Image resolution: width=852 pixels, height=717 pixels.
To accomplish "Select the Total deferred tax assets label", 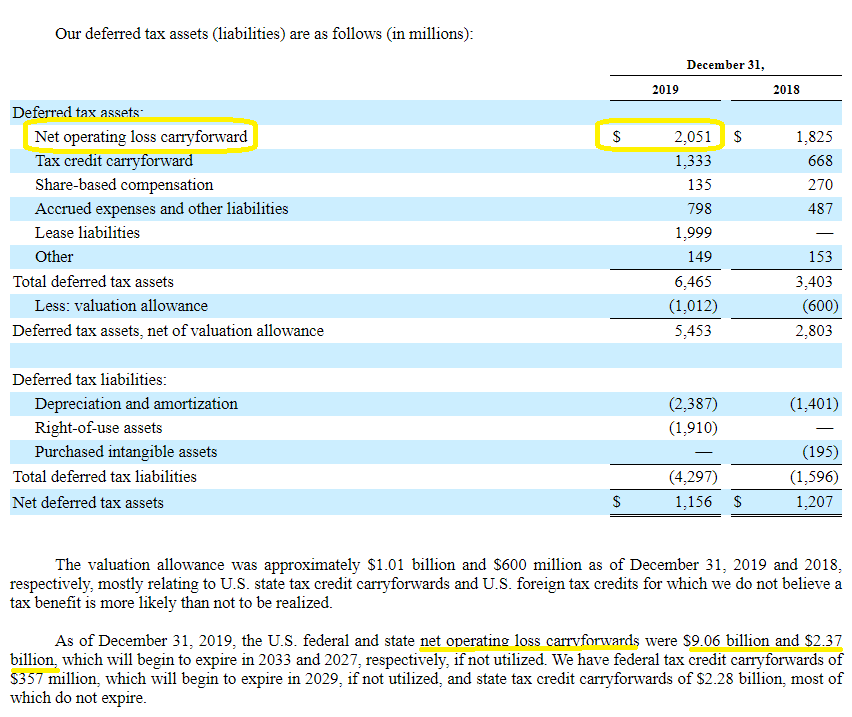I will click(93, 282).
